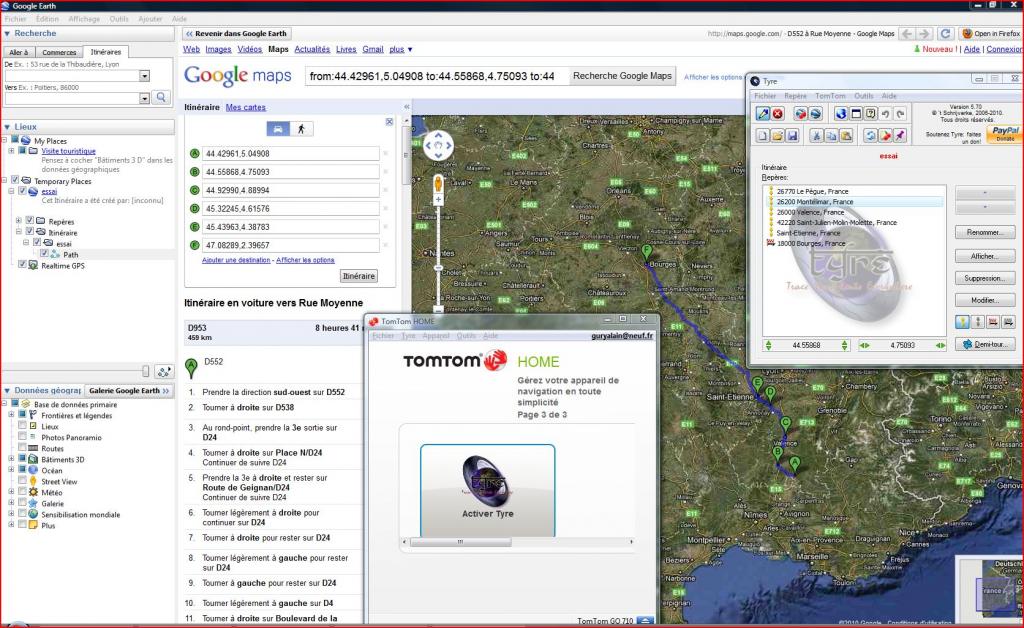
Task: Click the search magnifier in Itinéraires panel
Action: pyautogui.click(x=161, y=97)
